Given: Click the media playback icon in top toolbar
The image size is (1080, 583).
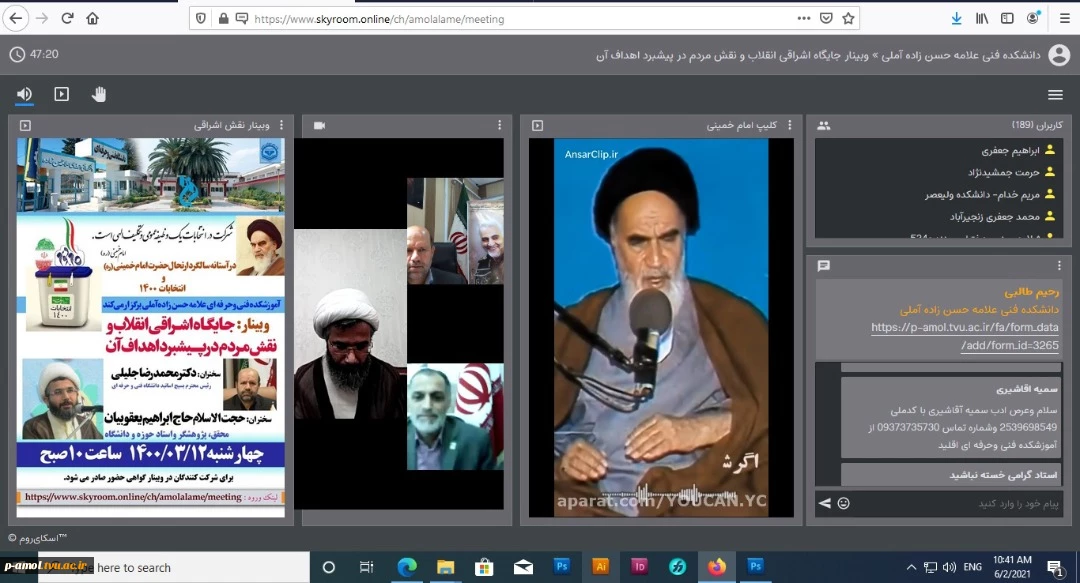Looking at the screenshot, I should click(x=61, y=94).
